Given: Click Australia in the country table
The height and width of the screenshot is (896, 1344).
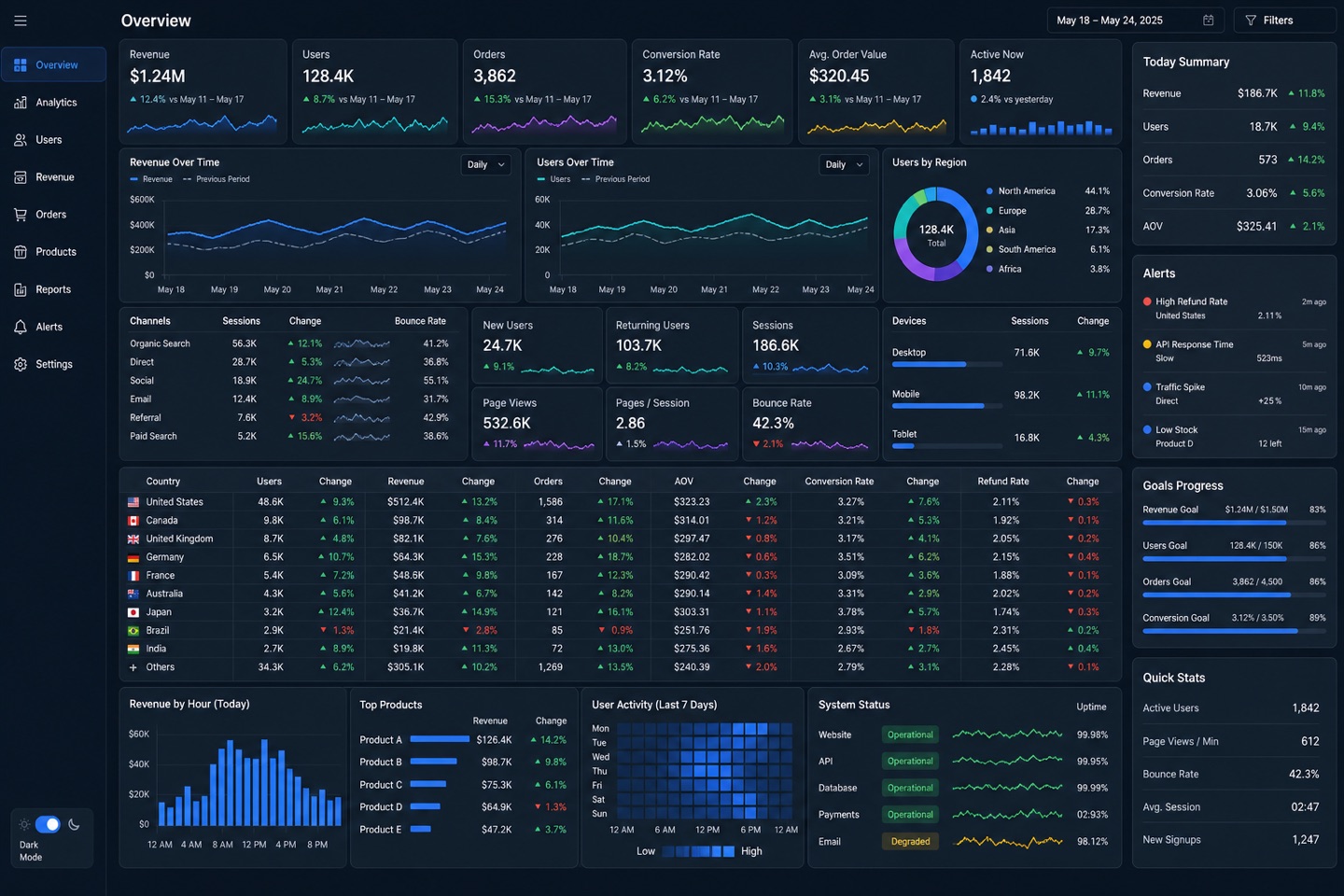Looking at the screenshot, I should tap(164, 594).
